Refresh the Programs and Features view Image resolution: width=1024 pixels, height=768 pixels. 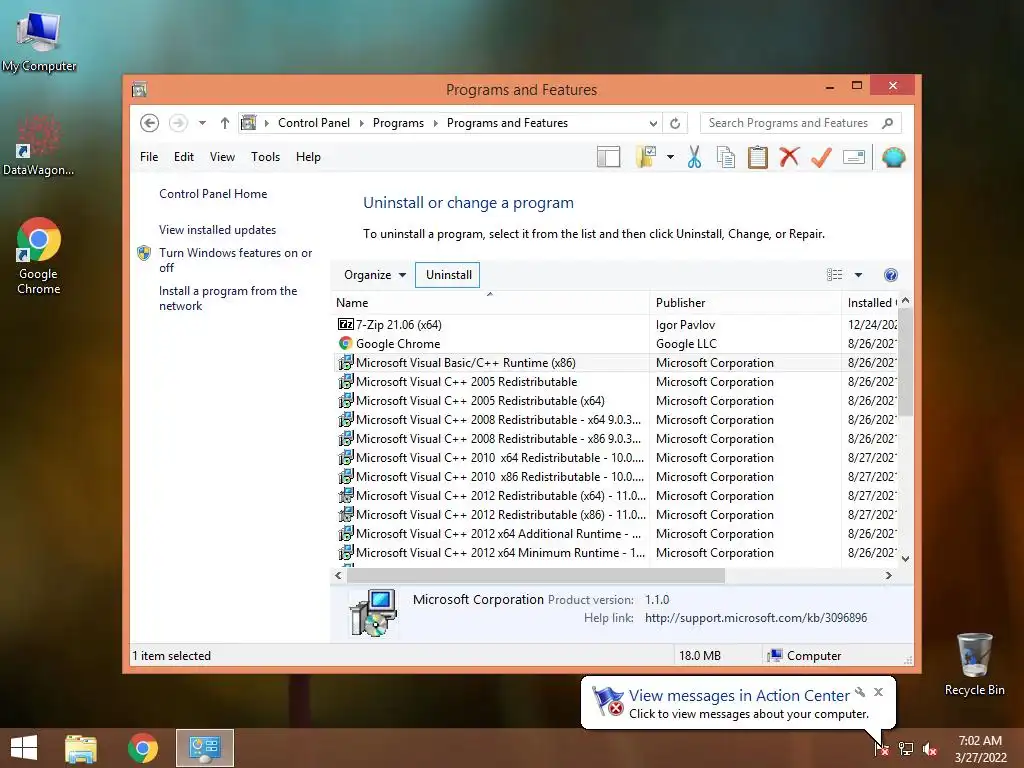675,123
